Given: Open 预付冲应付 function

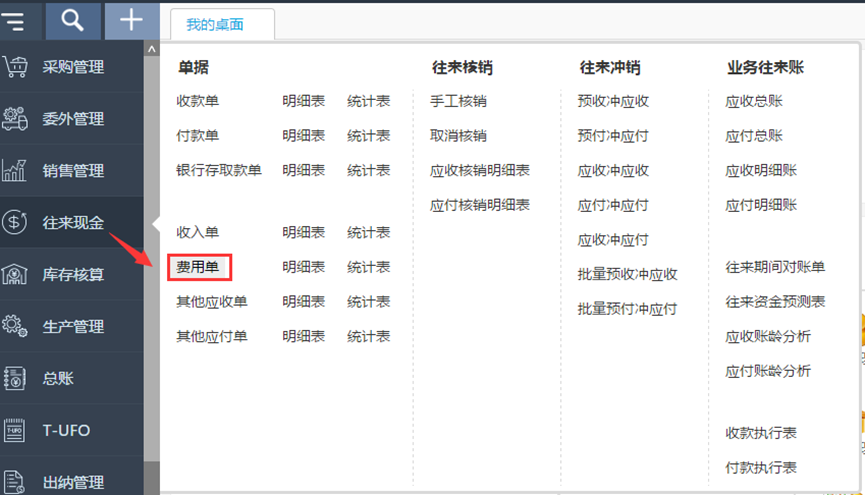Looking at the screenshot, I should 613,136.
